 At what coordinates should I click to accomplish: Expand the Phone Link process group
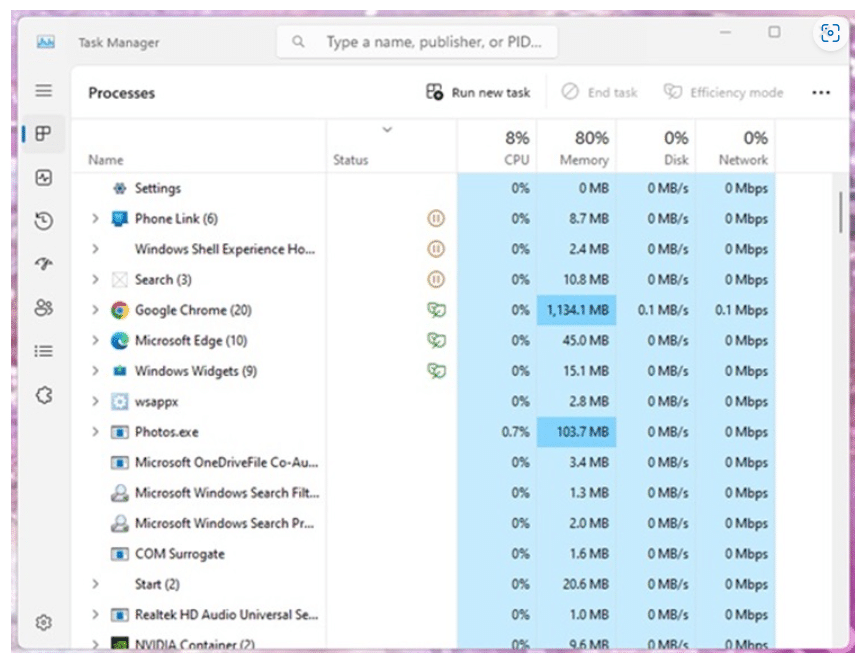tap(95, 219)
